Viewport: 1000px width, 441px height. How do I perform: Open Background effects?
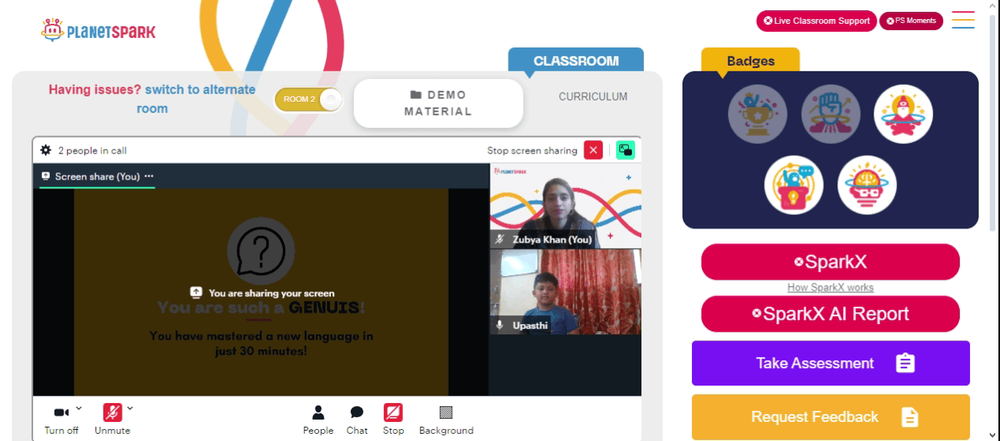(446, 420)
